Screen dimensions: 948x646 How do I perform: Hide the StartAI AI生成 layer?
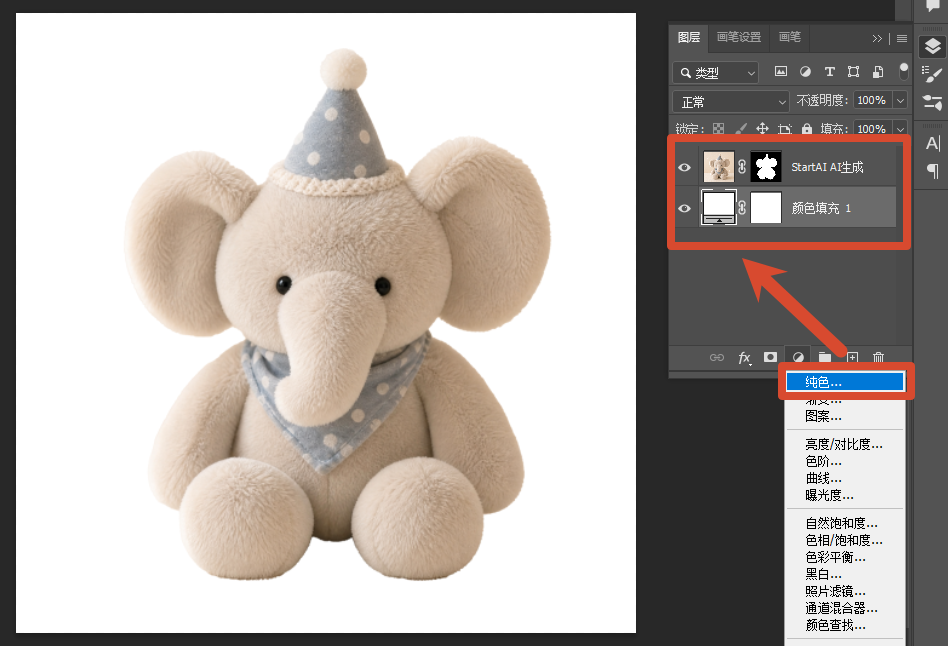point(684,168)
